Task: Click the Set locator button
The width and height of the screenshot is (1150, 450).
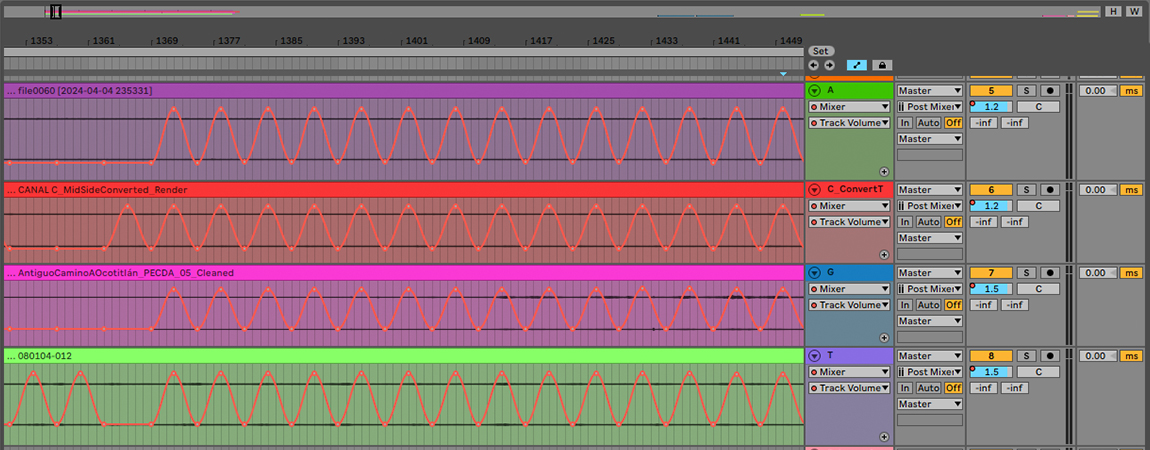Action: [821, 51]
